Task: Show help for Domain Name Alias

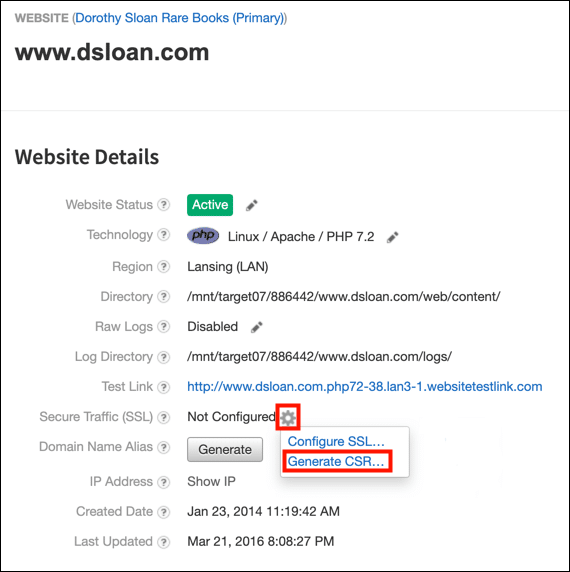Action: click(163, 447)
